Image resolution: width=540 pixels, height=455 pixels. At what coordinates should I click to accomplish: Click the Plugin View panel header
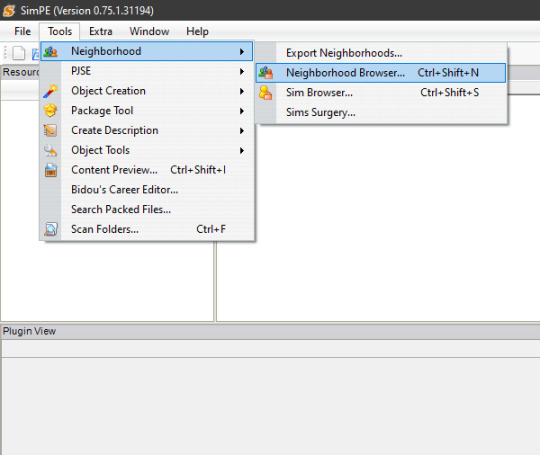click(270, 331)
